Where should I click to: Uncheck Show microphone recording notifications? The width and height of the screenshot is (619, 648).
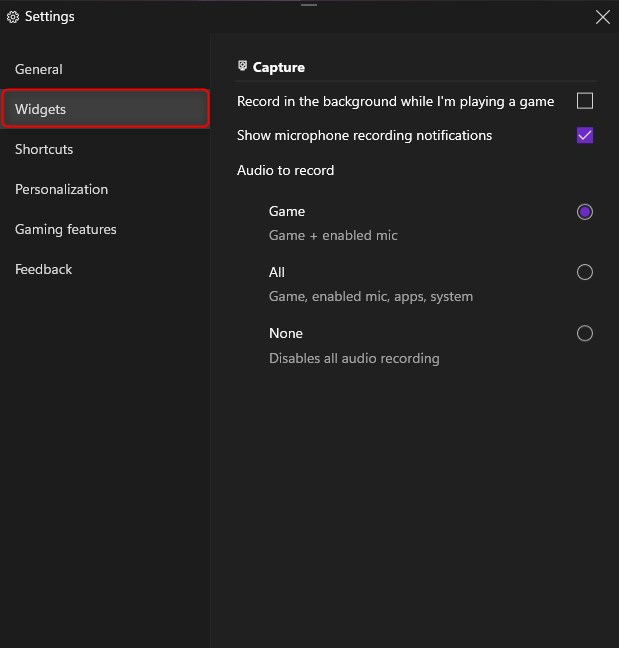(585, 135)
